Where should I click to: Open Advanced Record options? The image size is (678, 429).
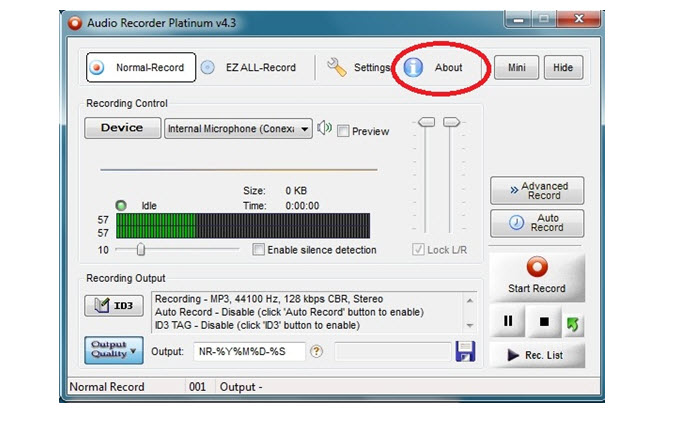(537, 190)
